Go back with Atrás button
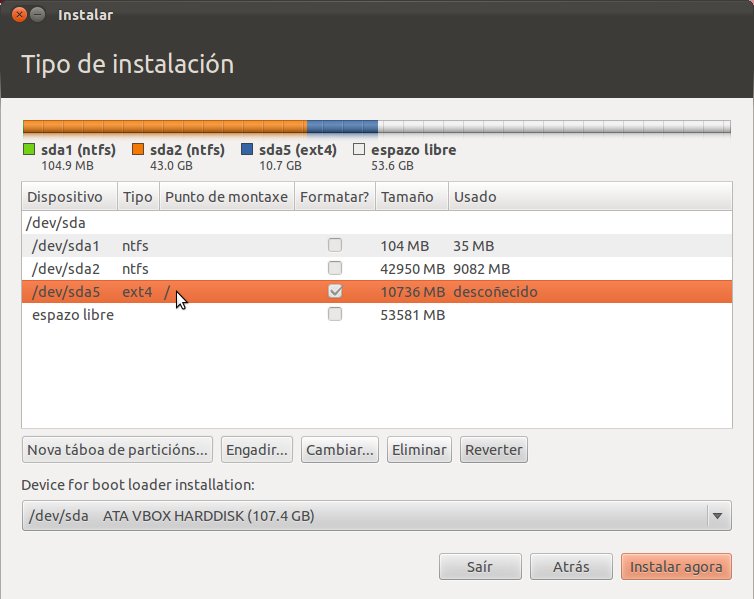The height and width of the screenshot is (599, 754). pos(571,566)
